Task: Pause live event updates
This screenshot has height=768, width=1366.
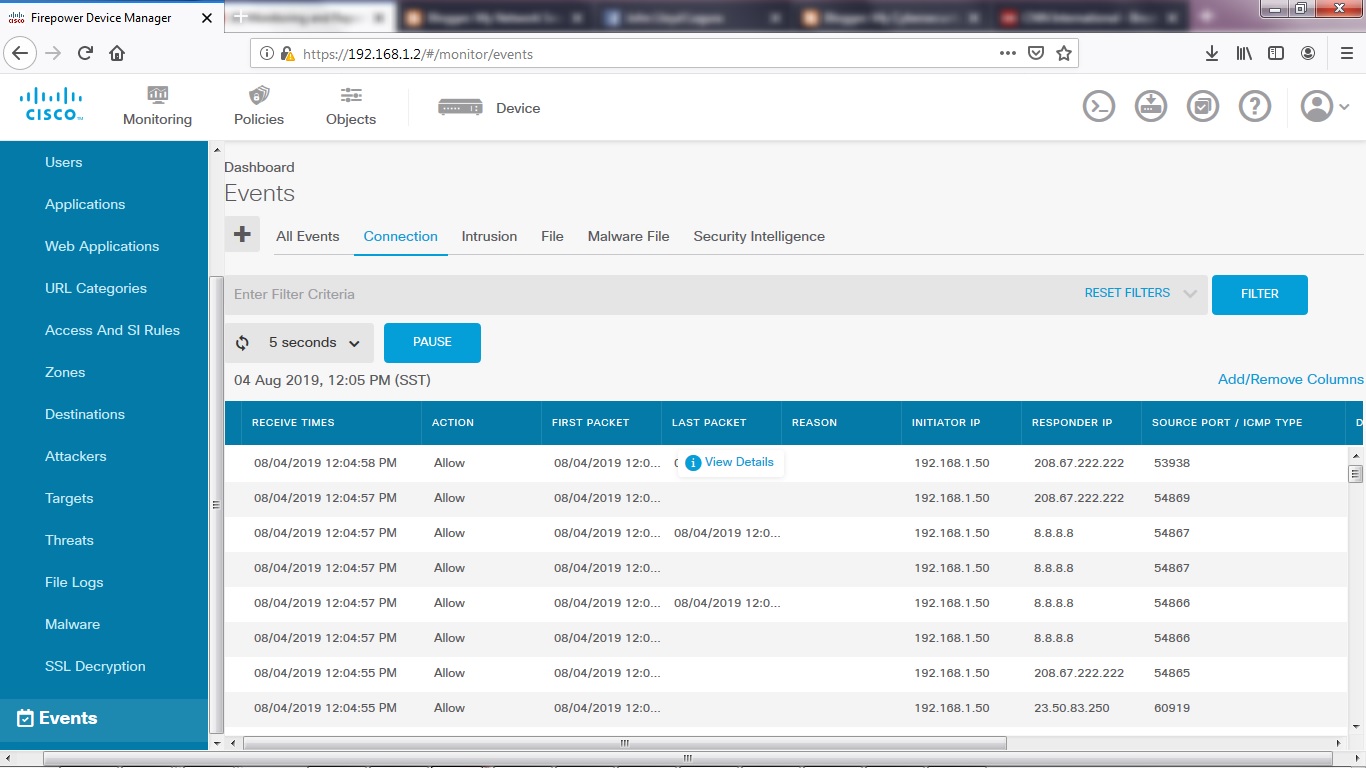Action: (x=432, y=342)
